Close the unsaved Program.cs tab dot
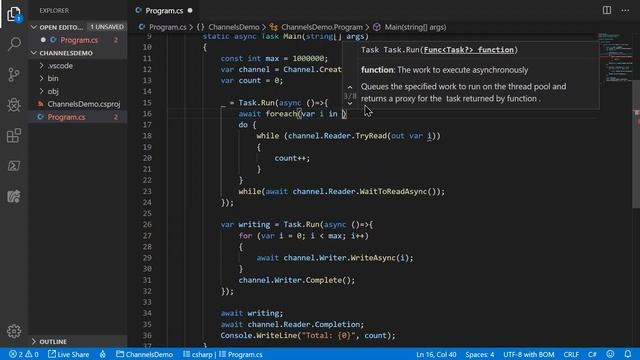This screenshot has height=360, width=640. pyautogui.click(x=190, y=11)
